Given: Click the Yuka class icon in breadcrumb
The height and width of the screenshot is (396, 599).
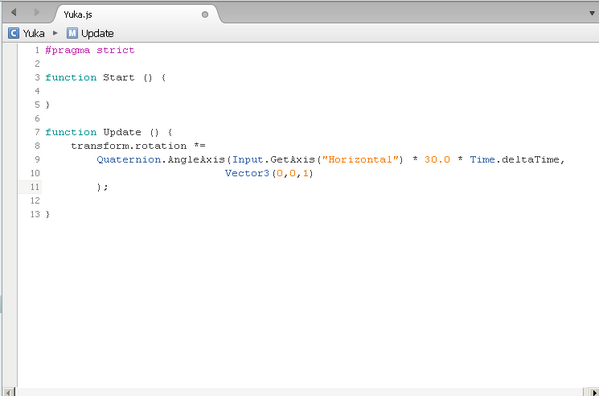Looking at the screenshot, I should click(x=13, y=33).
